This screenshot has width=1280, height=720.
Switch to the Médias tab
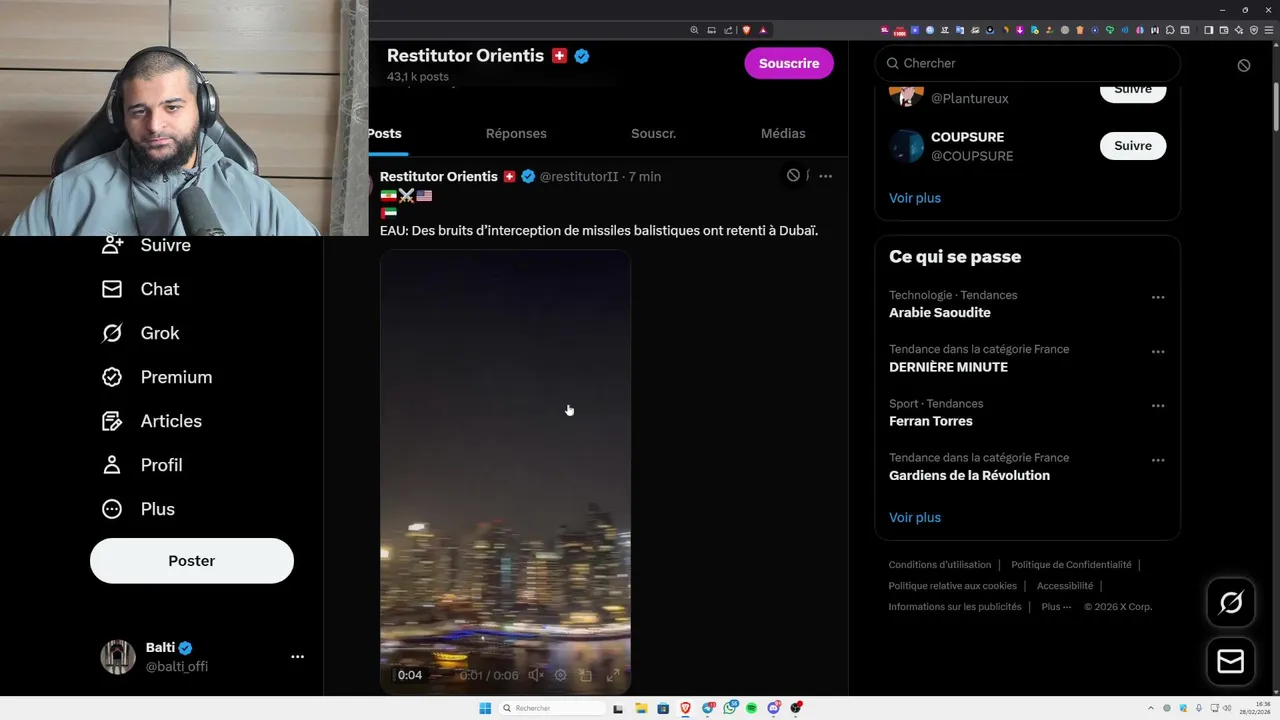(783, 133)
